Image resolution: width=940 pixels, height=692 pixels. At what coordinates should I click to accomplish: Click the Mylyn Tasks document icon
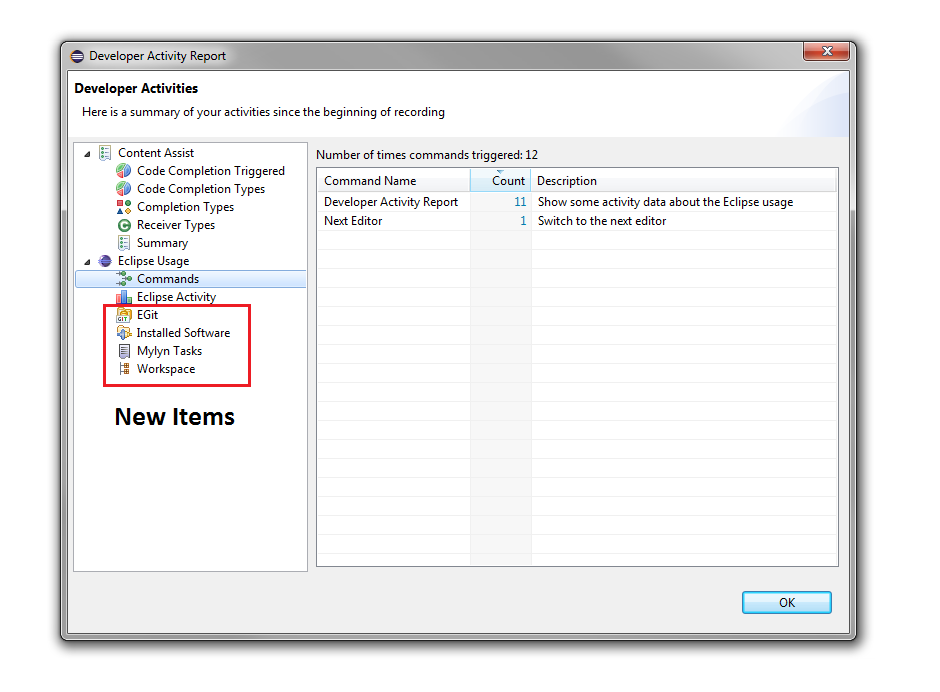click(x=124, y=351)
